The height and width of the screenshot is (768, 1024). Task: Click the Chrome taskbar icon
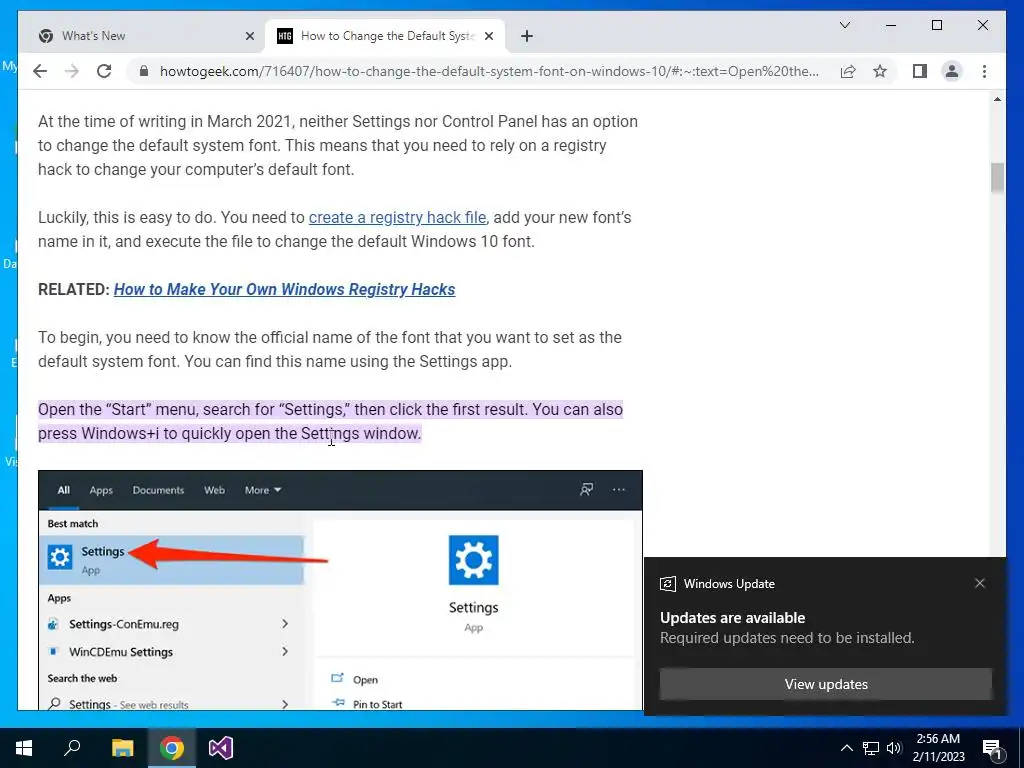click(172, 748)
